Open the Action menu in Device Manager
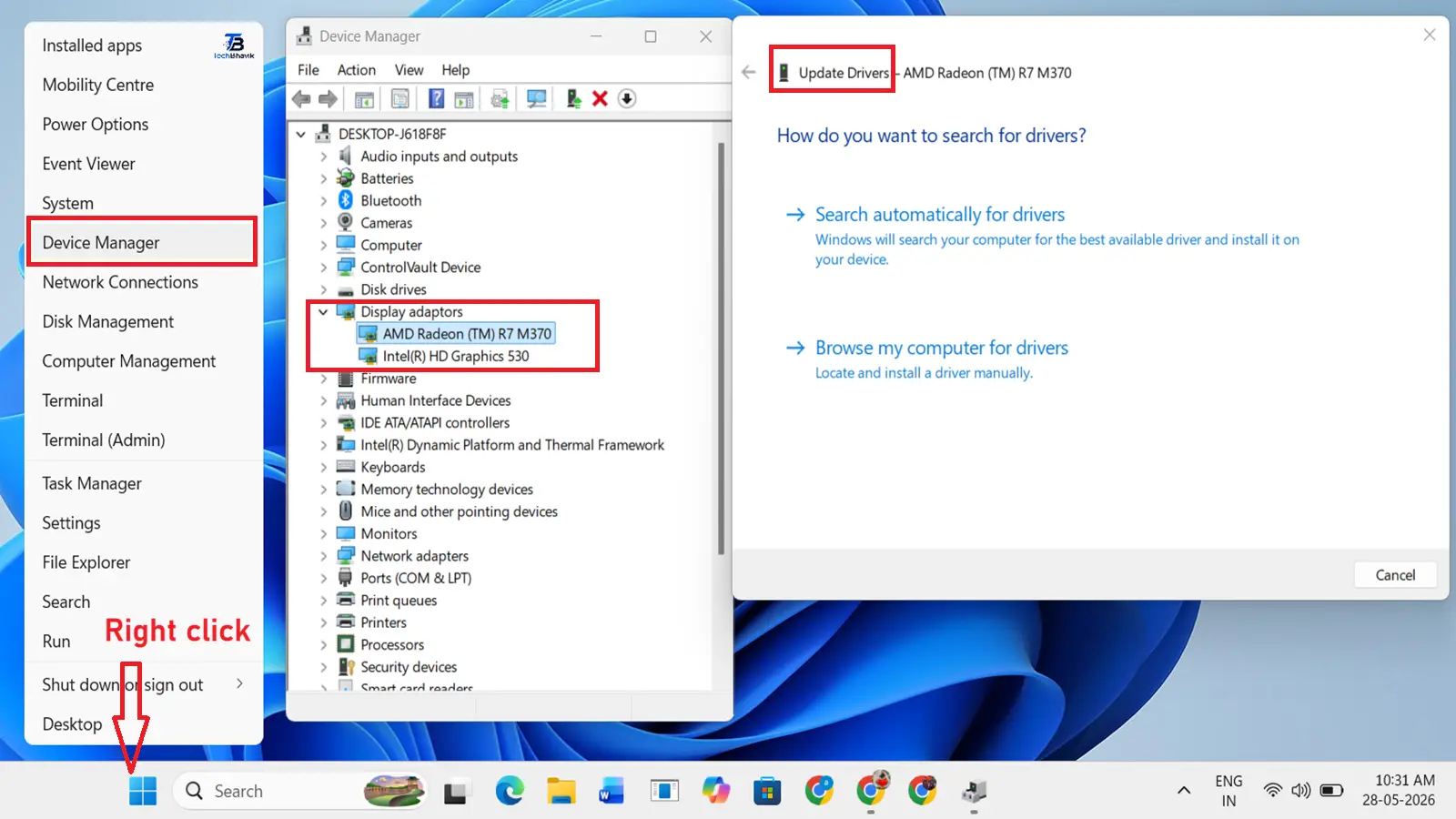Screen dimensions: 1456x819 pos(356,70)
